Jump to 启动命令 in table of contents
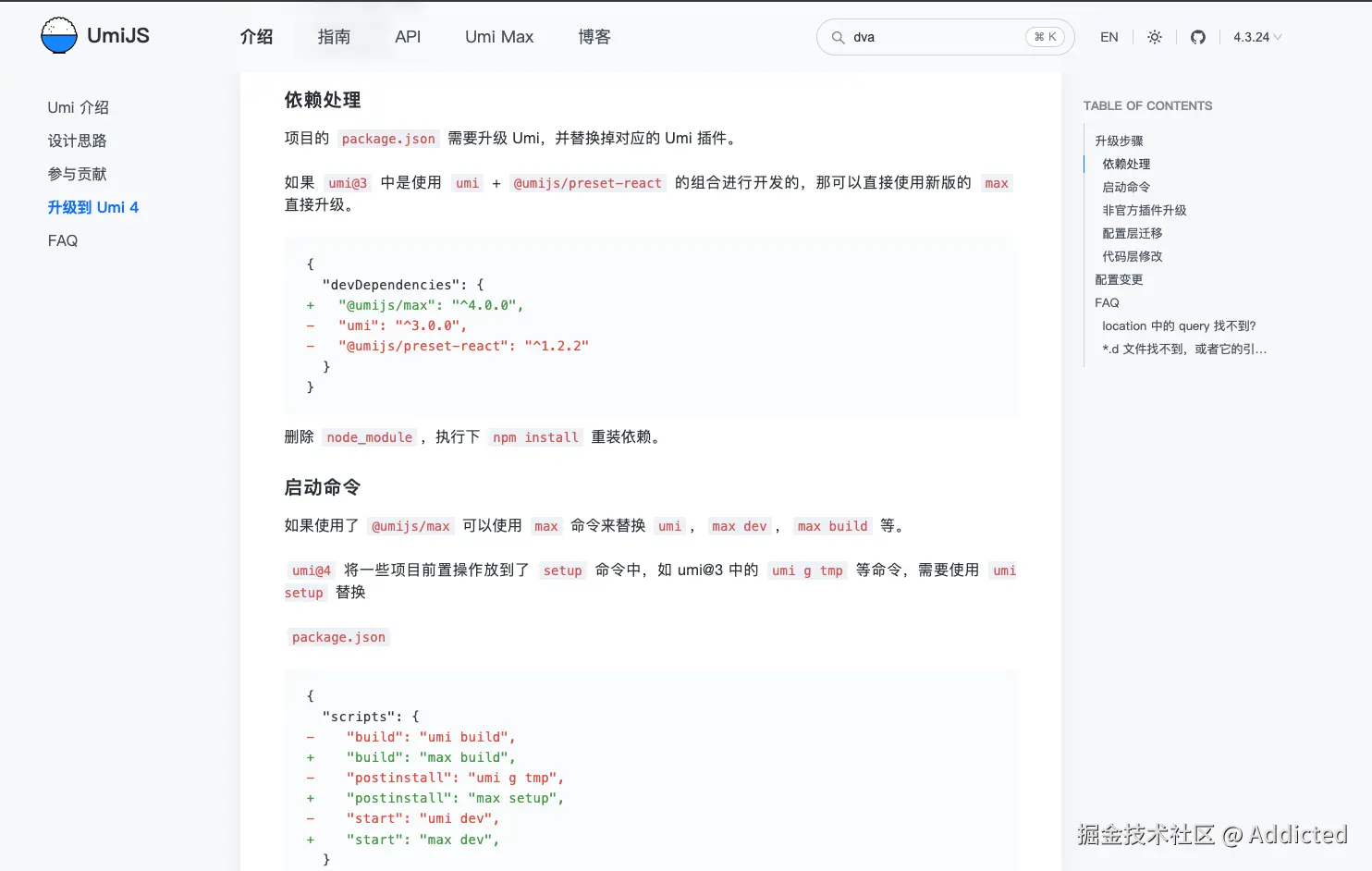The height and width of the screenshot is (871, 1372). 1126,187
